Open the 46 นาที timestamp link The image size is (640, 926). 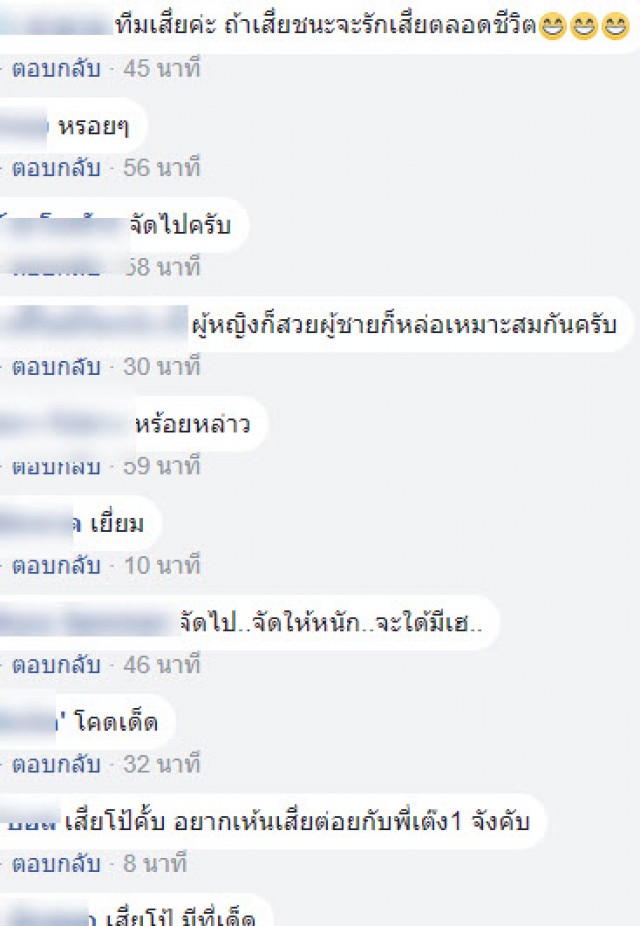pos(162,665)
